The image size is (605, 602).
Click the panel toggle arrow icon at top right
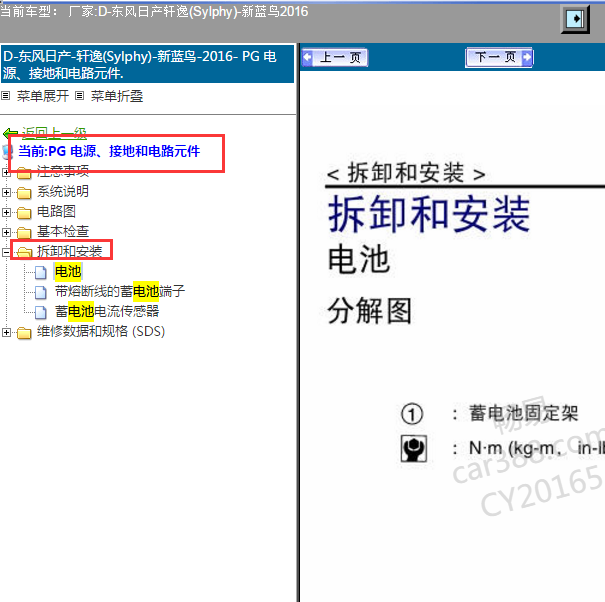point(575,19)
